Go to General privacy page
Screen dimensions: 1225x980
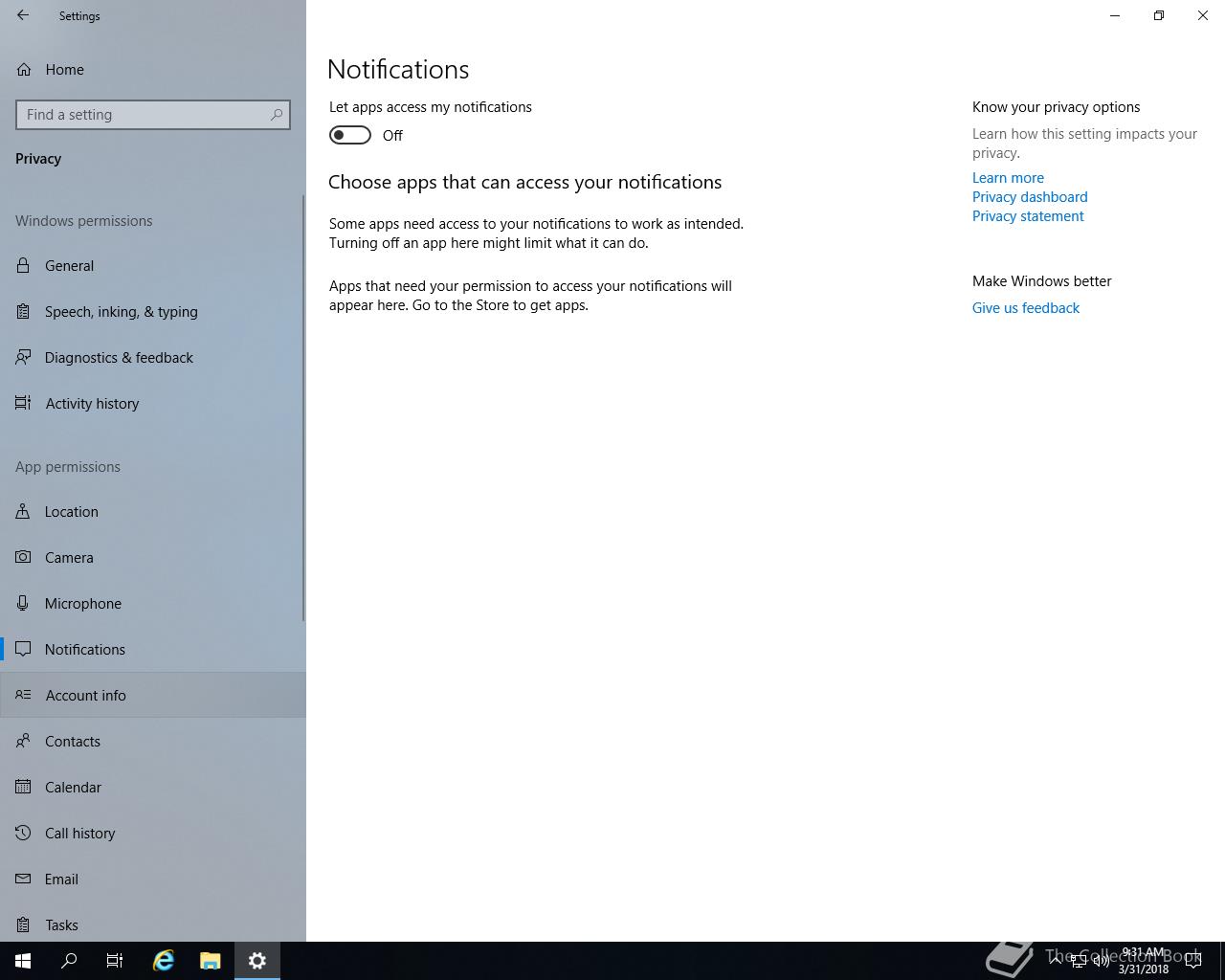(153, 266)
